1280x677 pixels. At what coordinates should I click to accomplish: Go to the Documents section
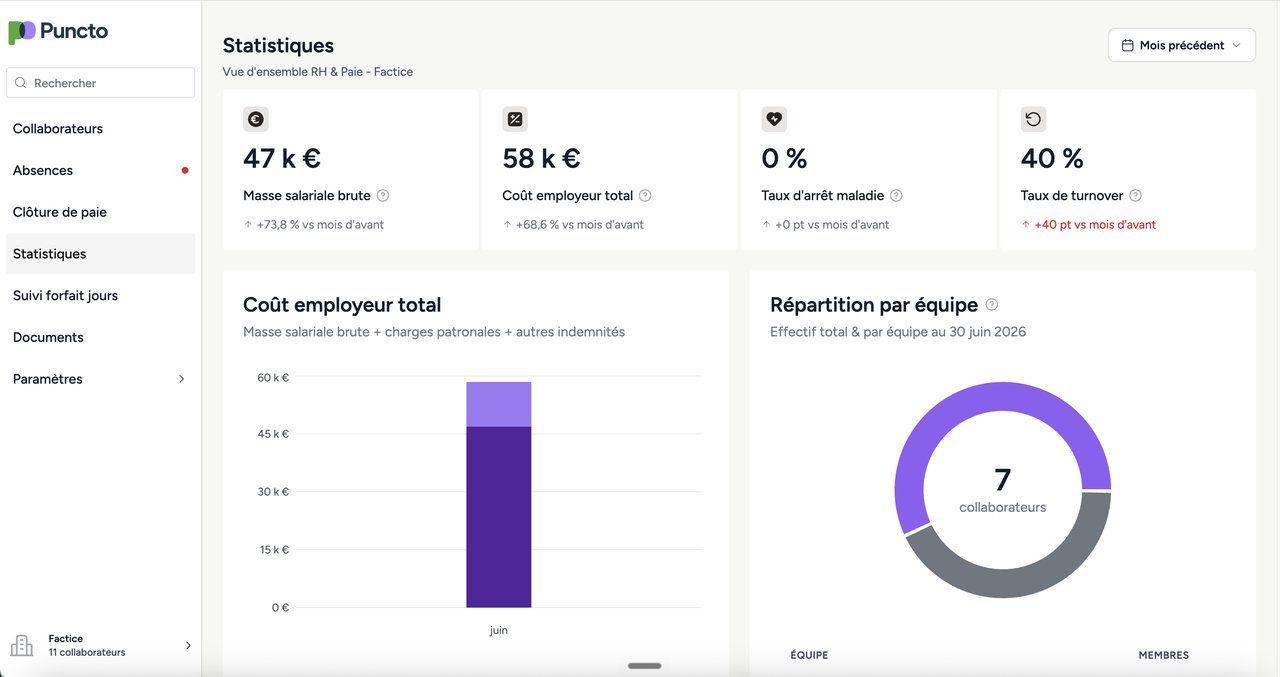pos(100,337)
